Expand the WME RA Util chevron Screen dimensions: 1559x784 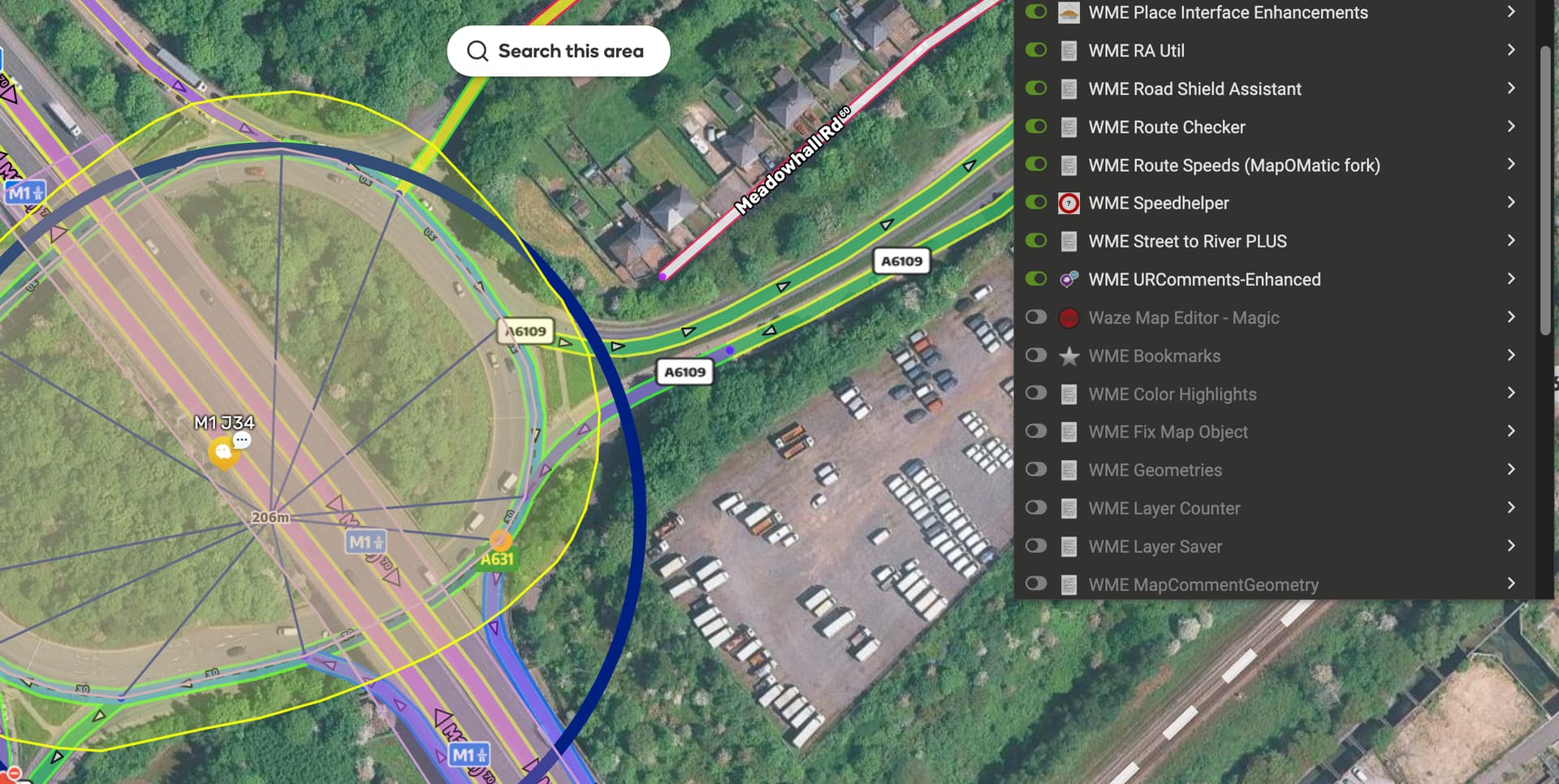tap(1511, 50)
